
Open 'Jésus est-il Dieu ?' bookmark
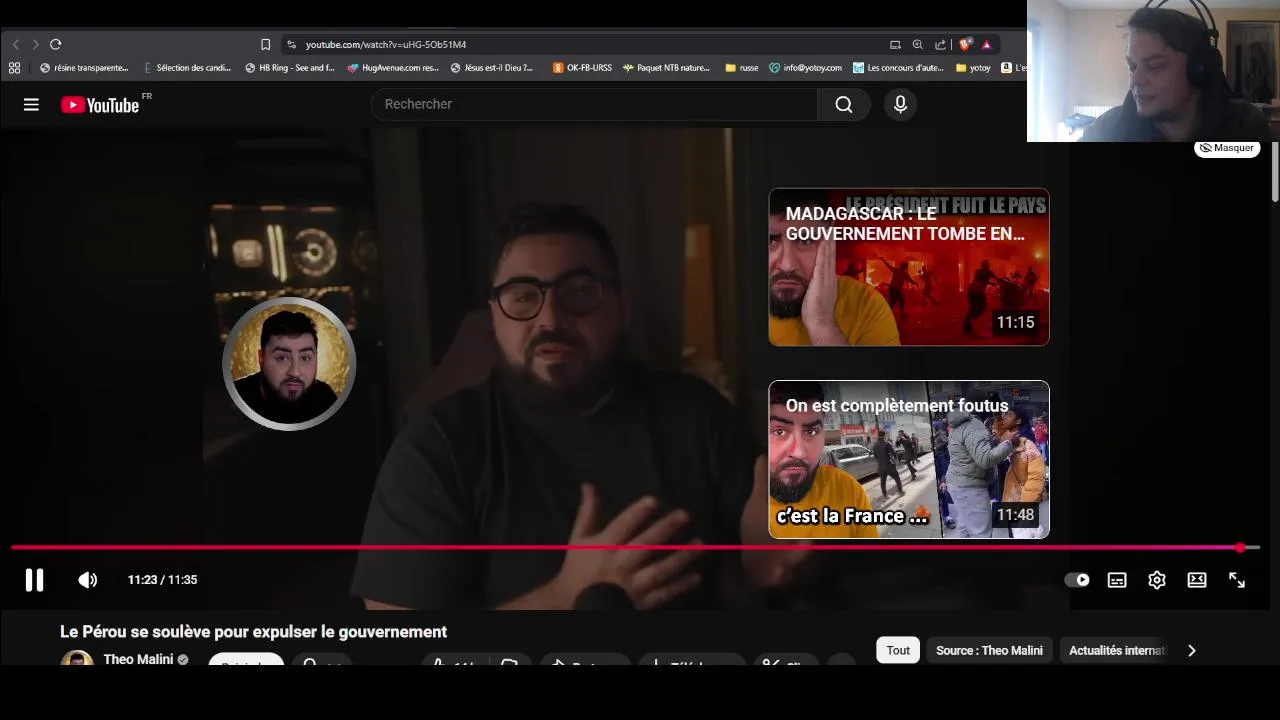pos(492,68)
